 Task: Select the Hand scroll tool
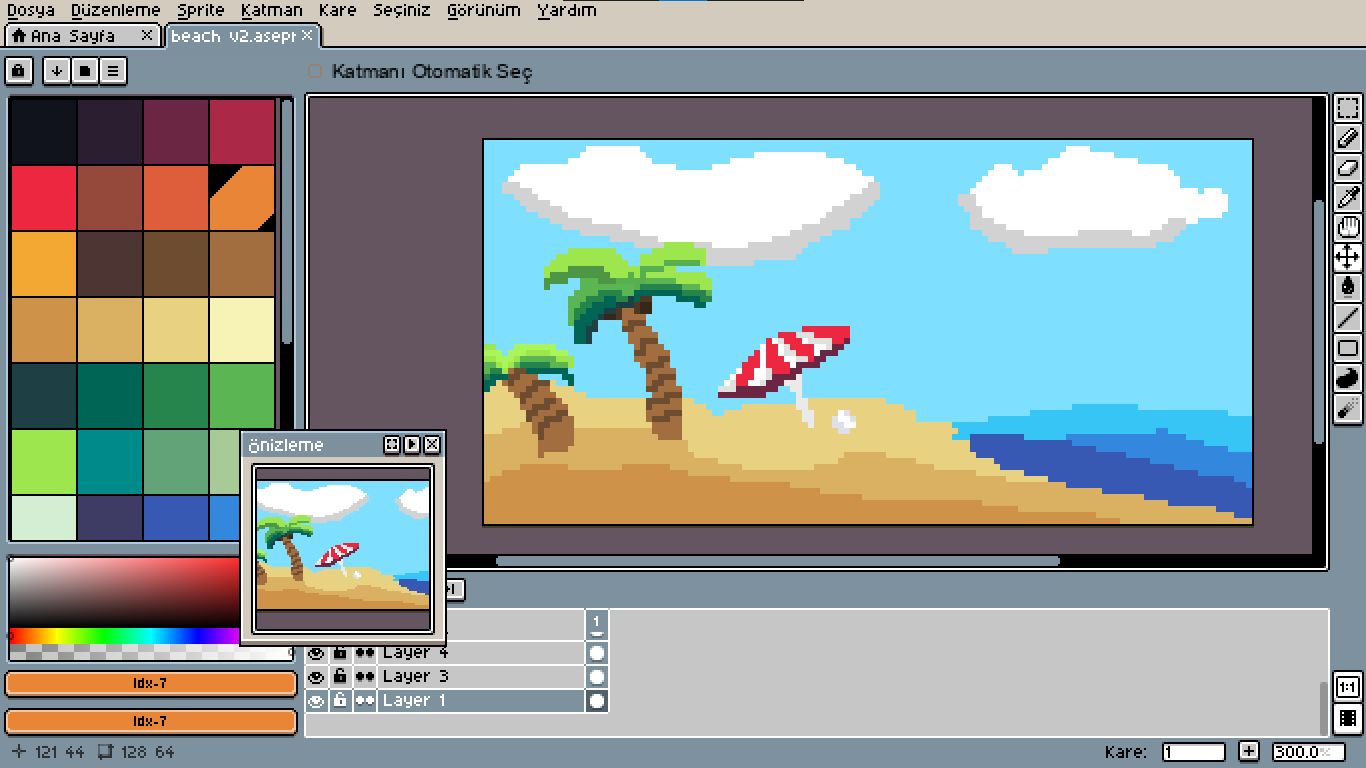[1347, 228]
